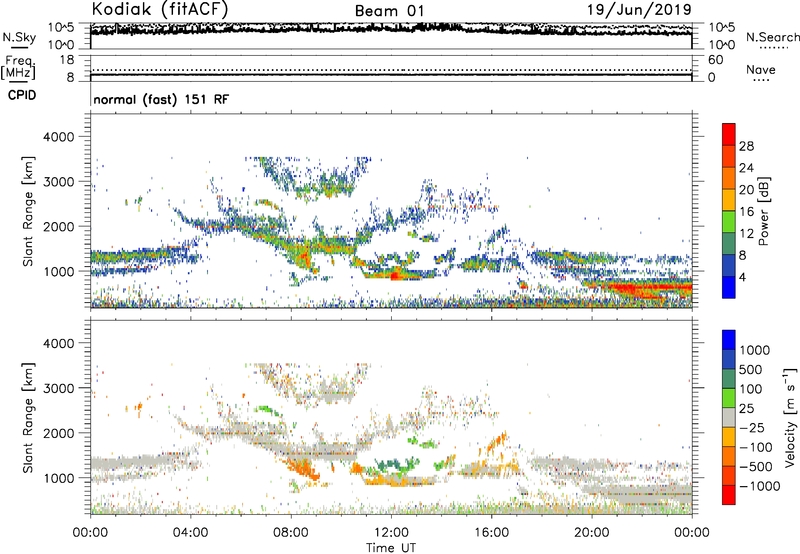Click the 'Freq. [MHz]' axis label

(18, 68)
